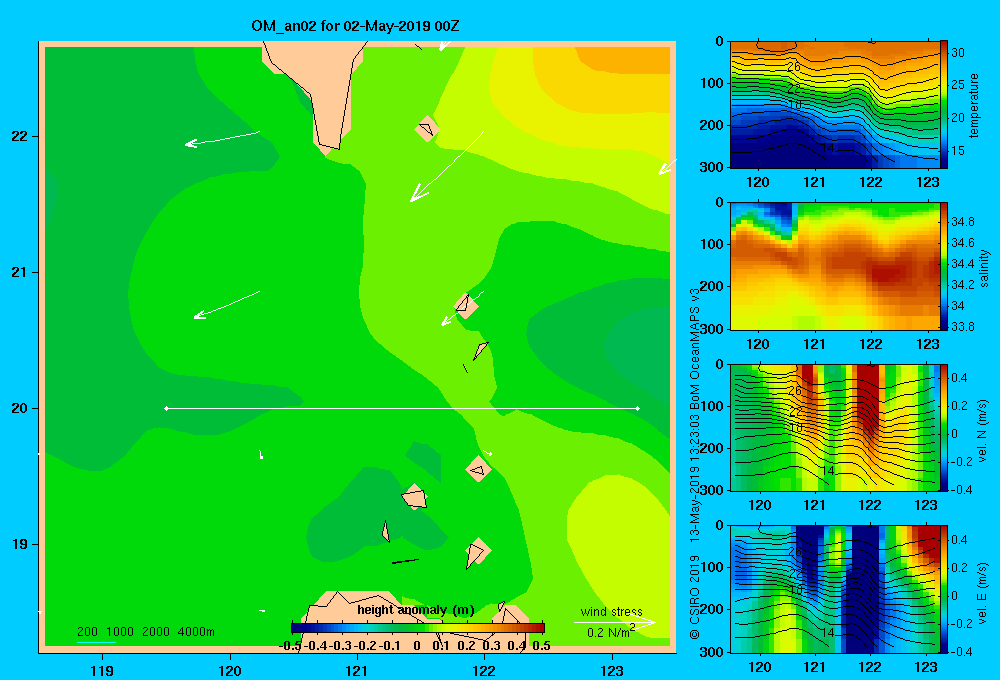Viewport: 1000px width, 680px height.
Task: Click the island near 121.9E 19N
Action: (477, 552)
